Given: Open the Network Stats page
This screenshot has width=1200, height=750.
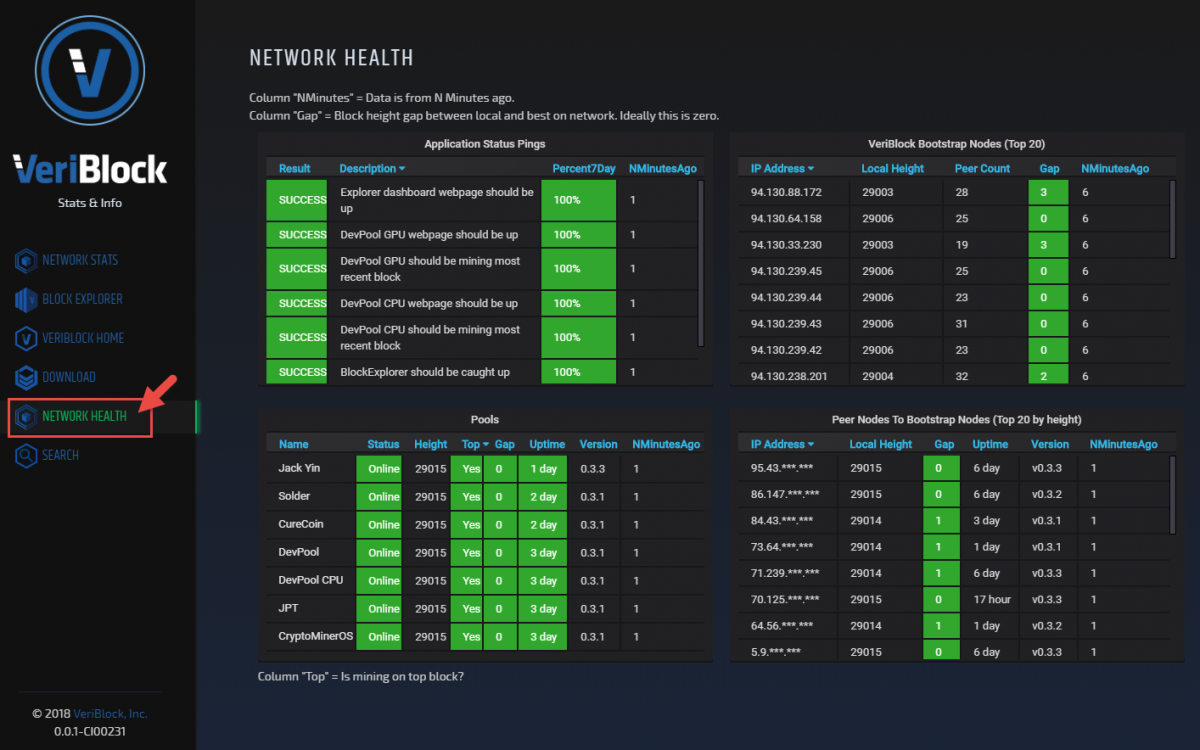Looking at the screenshot, I should point(80,260).
